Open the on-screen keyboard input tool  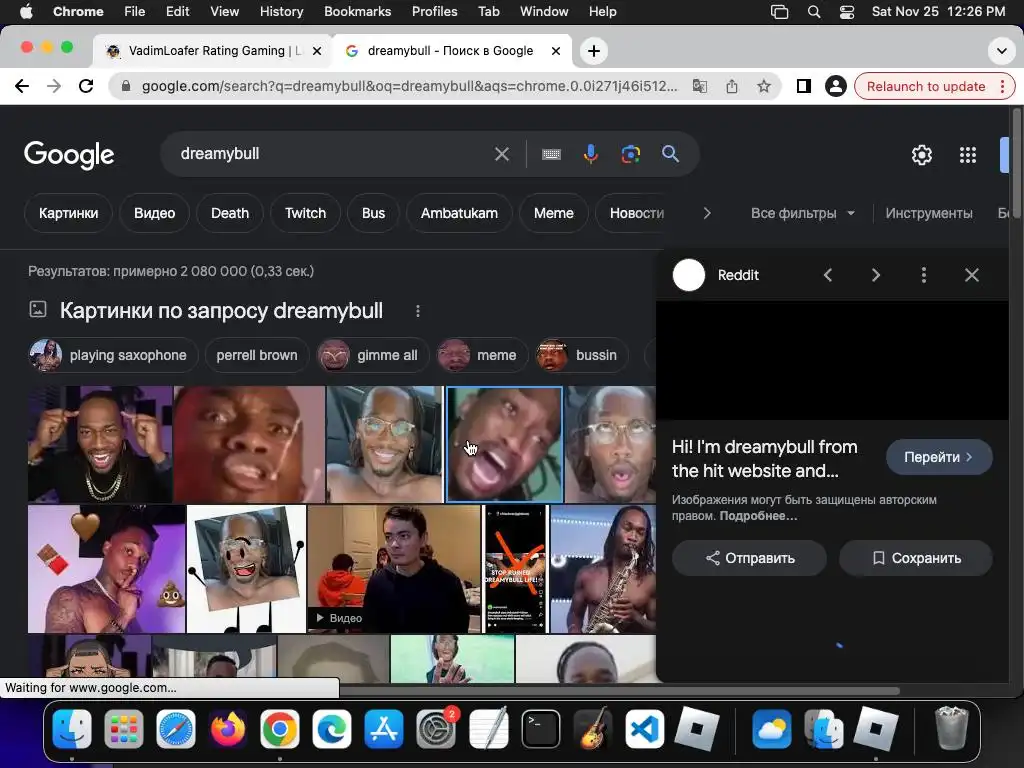[551, 154]
